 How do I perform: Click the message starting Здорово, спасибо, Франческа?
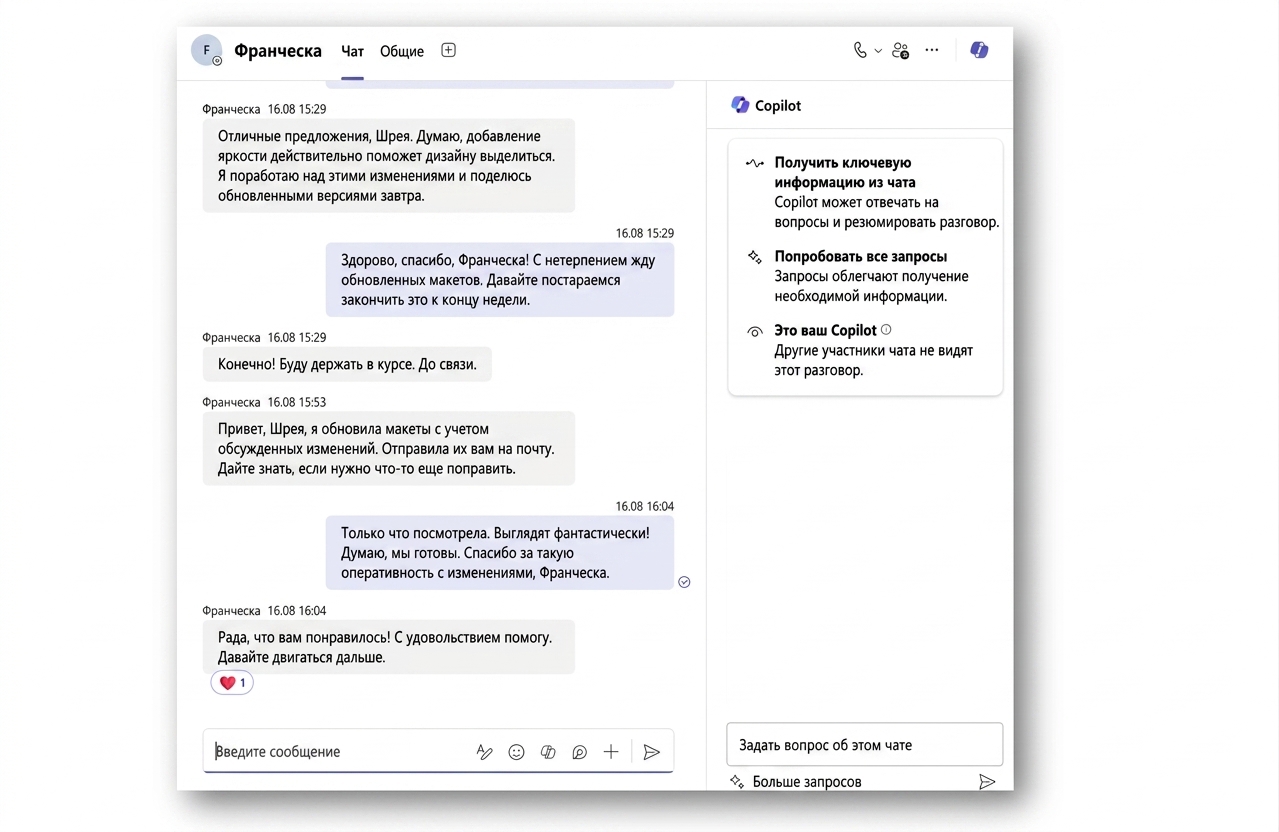(500, 280)
